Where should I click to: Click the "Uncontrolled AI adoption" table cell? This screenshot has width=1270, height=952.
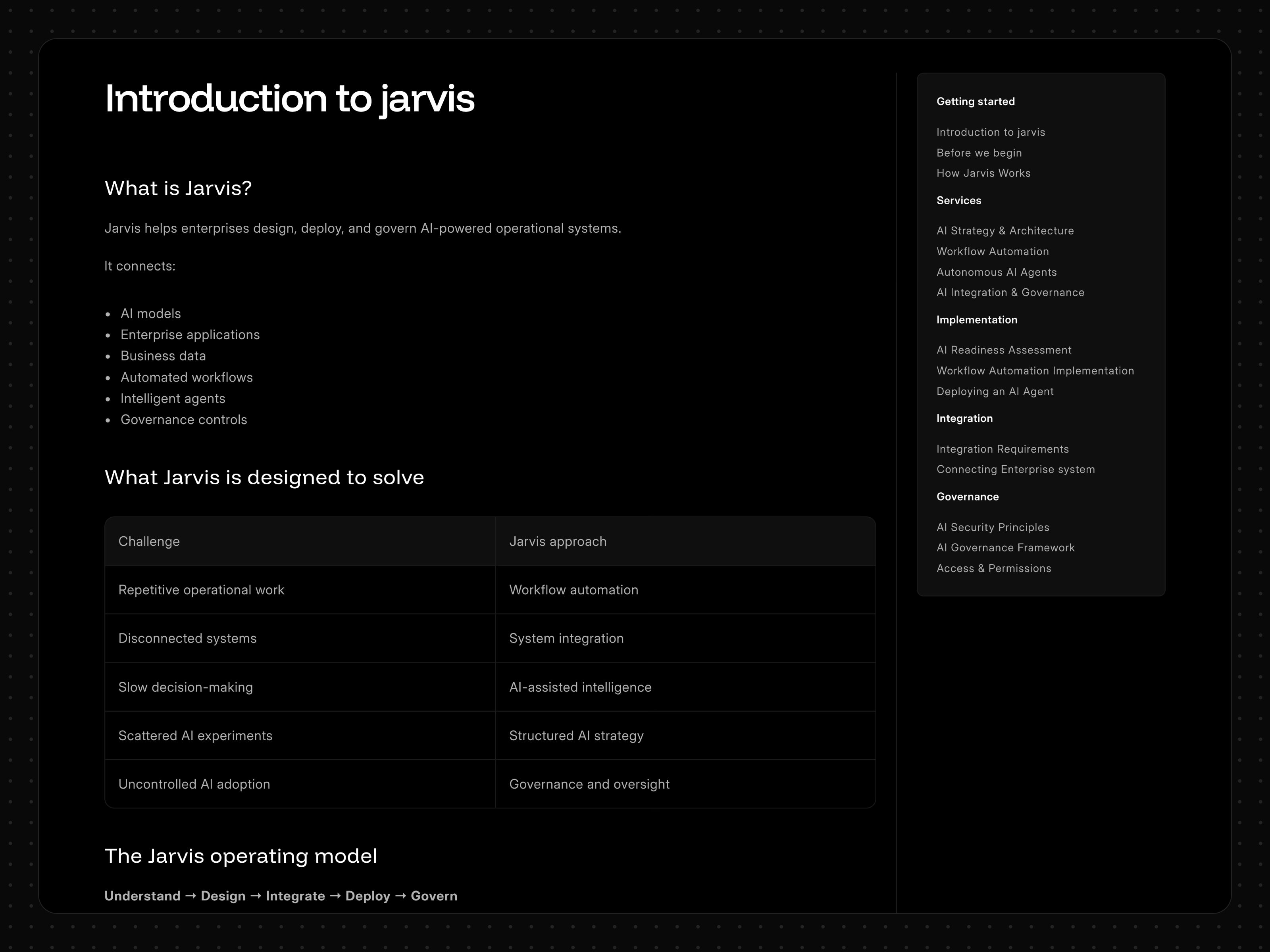[300, 784]
